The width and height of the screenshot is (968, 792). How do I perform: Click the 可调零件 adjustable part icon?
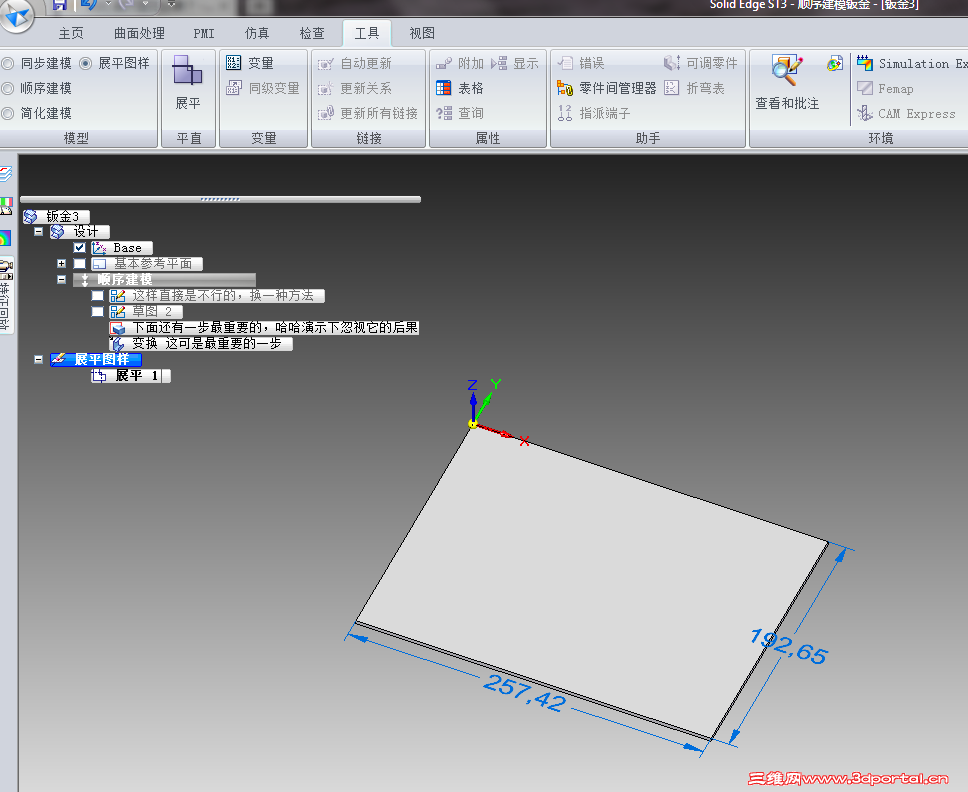(x=672, y=63)
